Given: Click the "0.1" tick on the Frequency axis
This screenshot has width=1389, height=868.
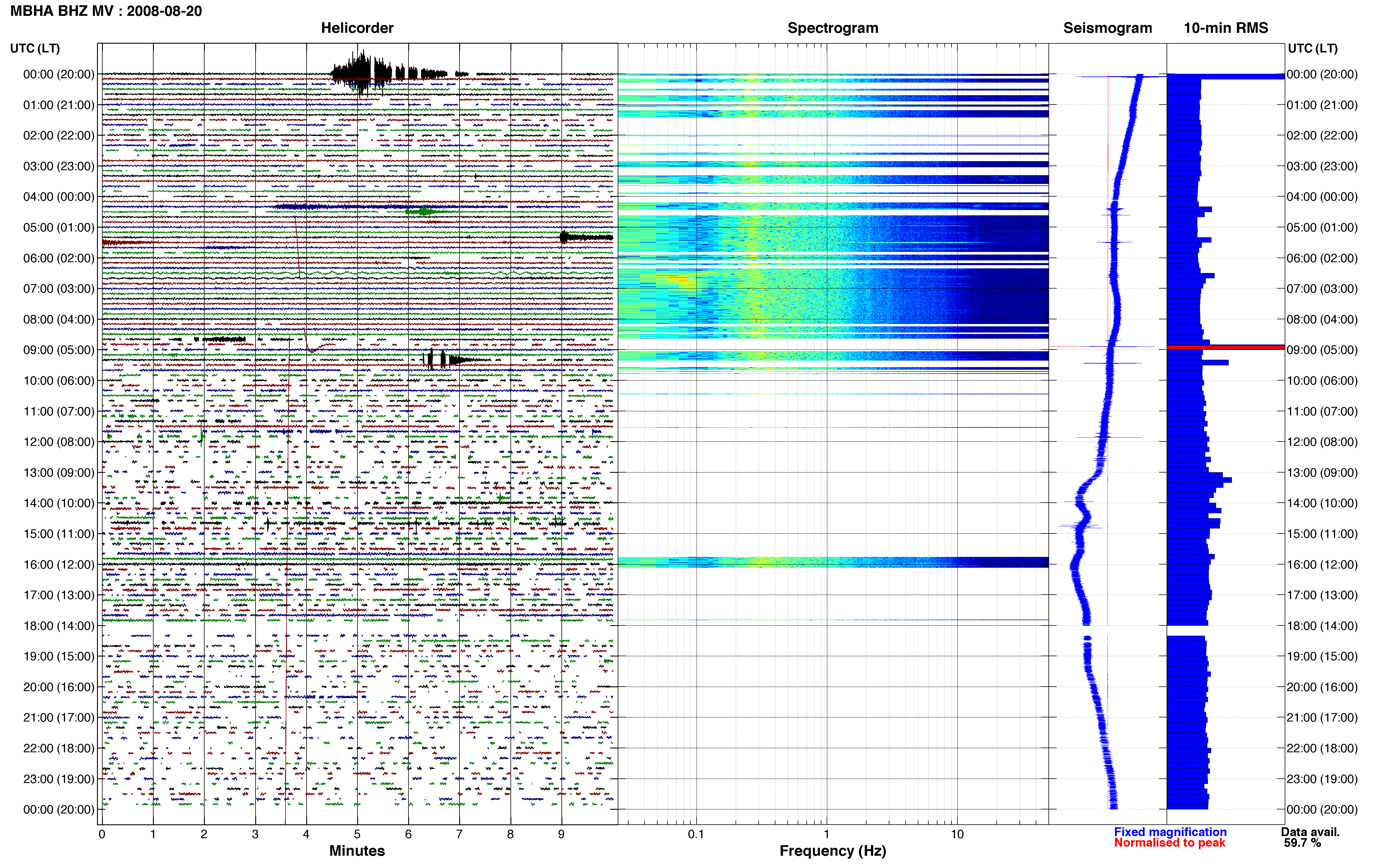Looking at the screenshot, I should [x=696, y=834].
